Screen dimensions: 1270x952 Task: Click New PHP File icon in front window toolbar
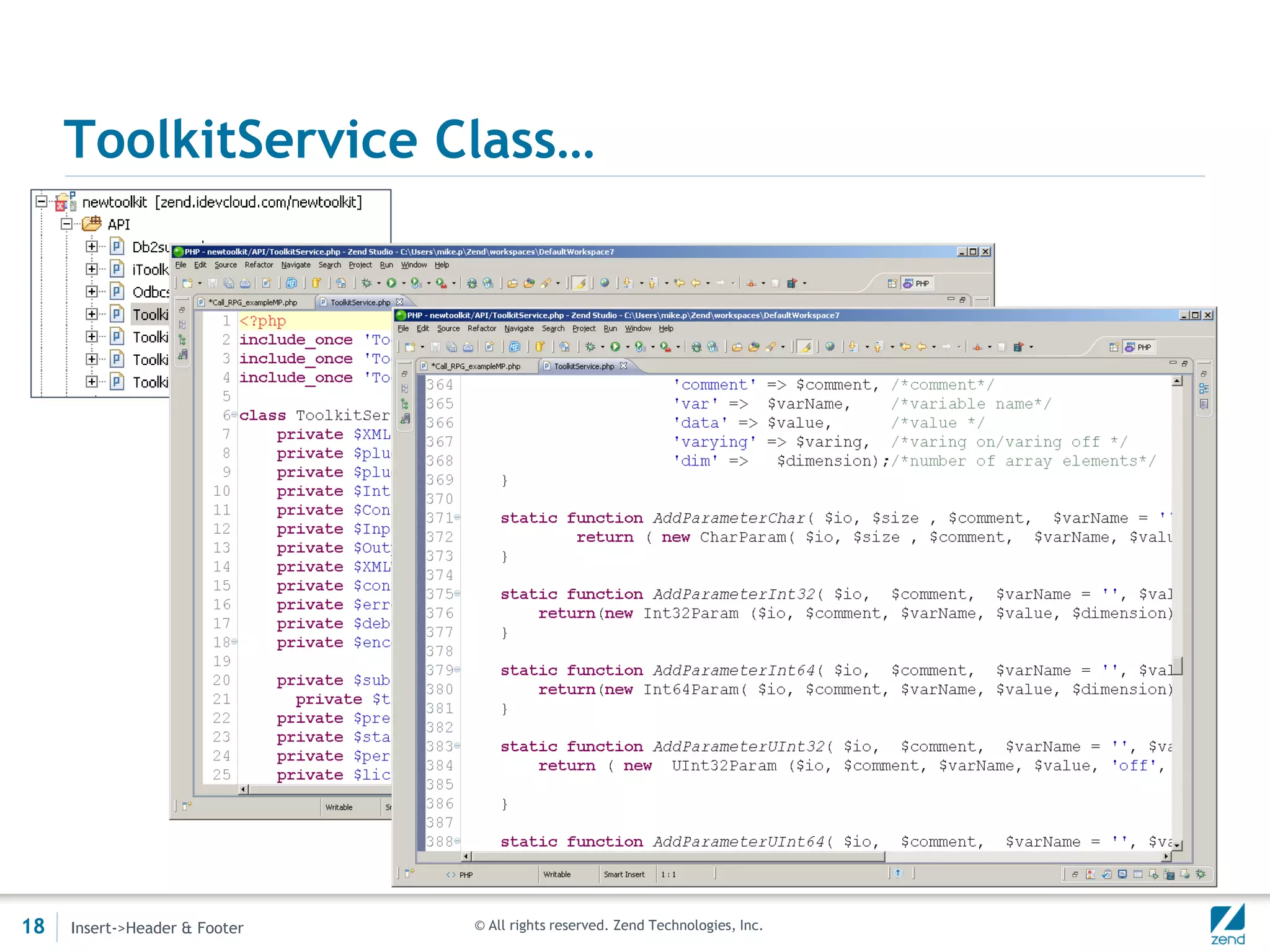click(x=489, y=347)
